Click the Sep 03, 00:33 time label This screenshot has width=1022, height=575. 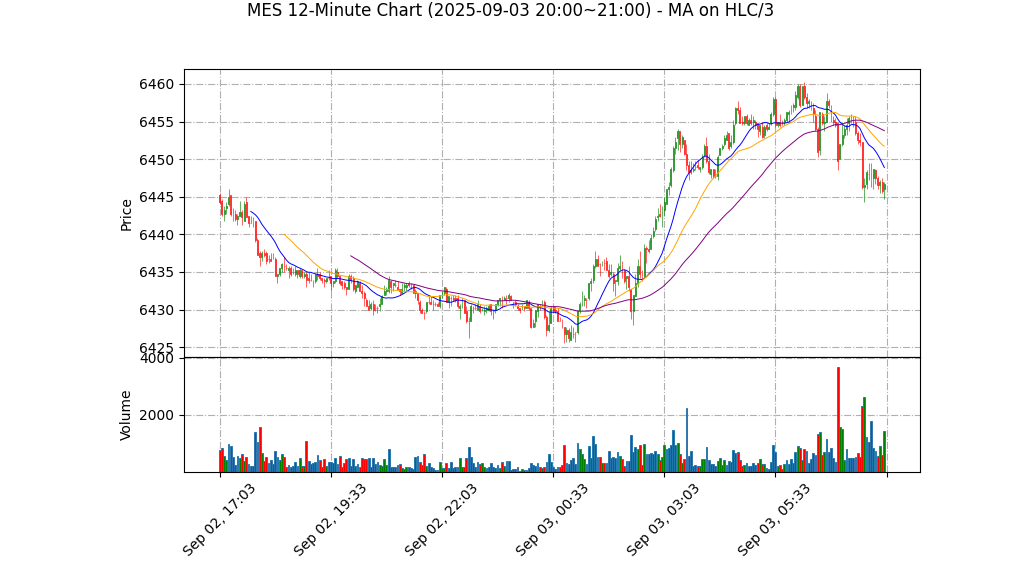coord(552,520)
